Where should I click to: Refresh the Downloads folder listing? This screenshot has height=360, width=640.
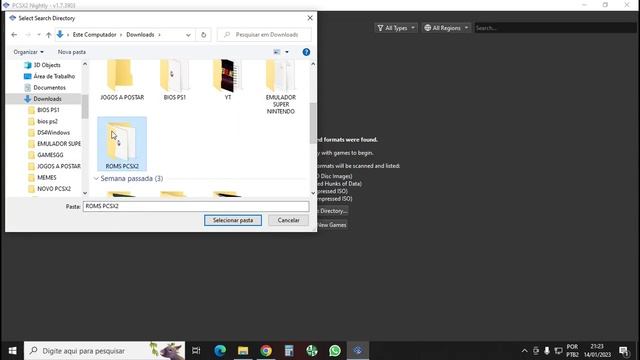tap(203, 35)
